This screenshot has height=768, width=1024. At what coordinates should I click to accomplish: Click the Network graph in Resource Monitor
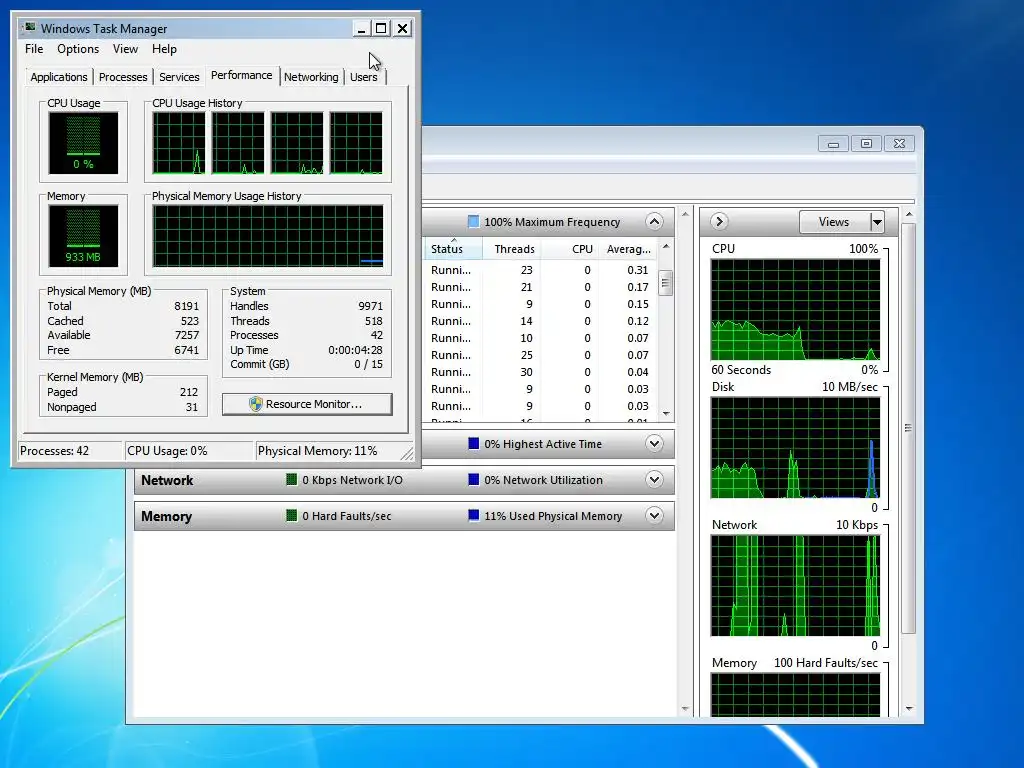795,586
